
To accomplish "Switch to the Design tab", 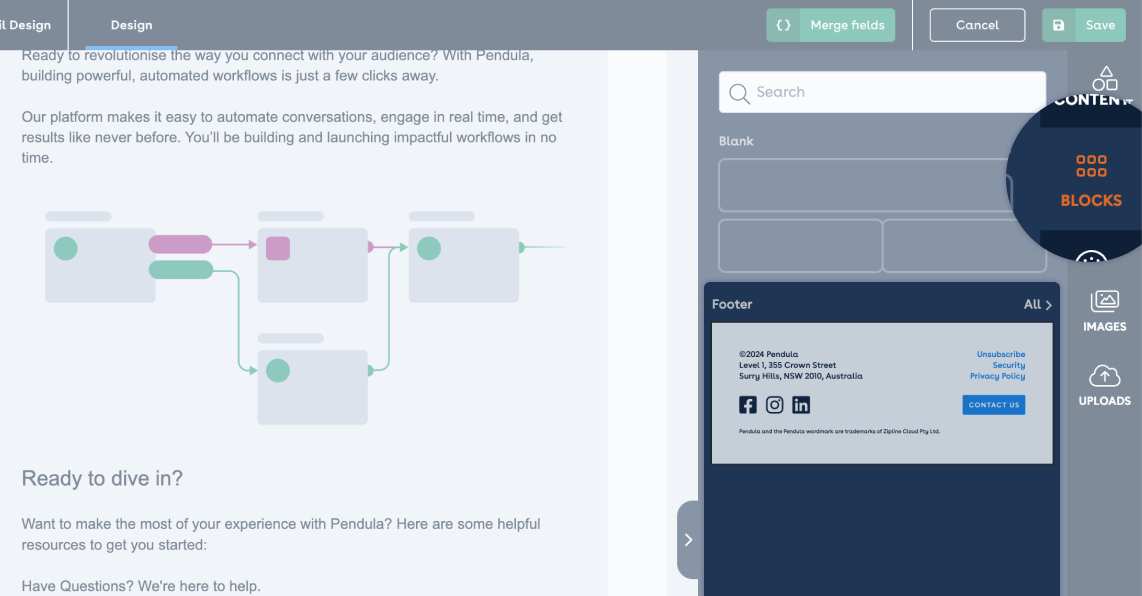I will 131,25.
